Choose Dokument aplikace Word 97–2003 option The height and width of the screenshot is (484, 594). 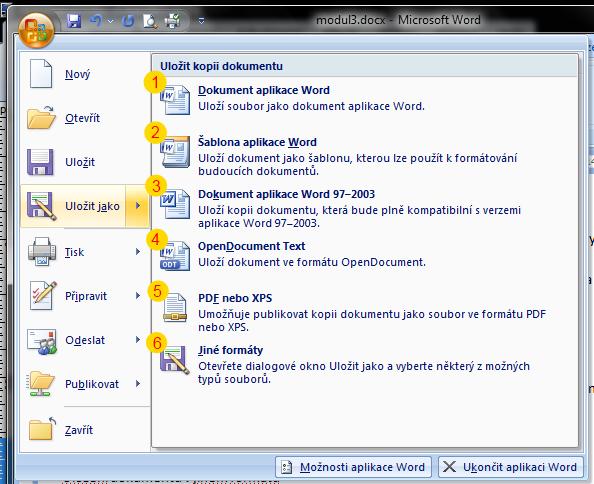(286, 194)
